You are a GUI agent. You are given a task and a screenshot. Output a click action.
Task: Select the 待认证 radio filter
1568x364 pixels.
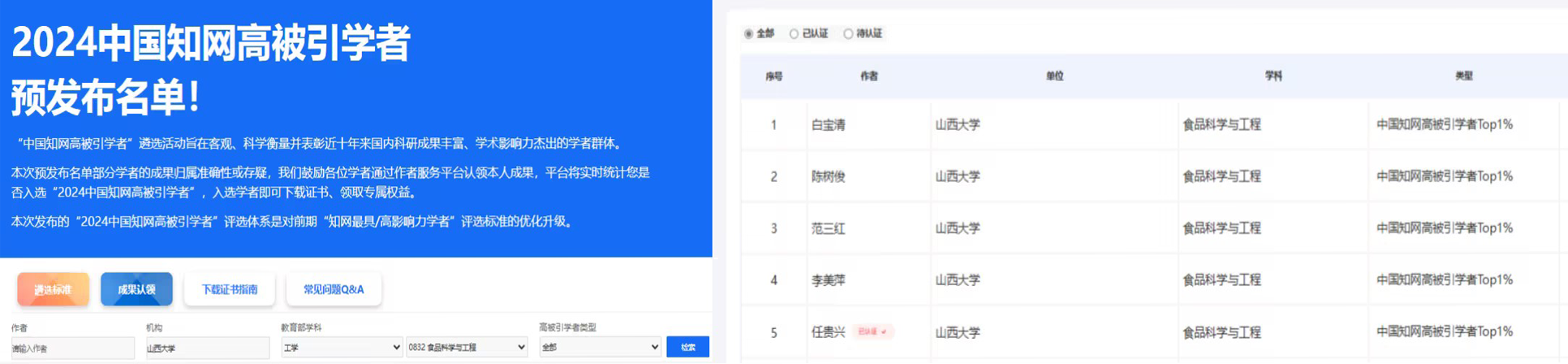[848, 34]
